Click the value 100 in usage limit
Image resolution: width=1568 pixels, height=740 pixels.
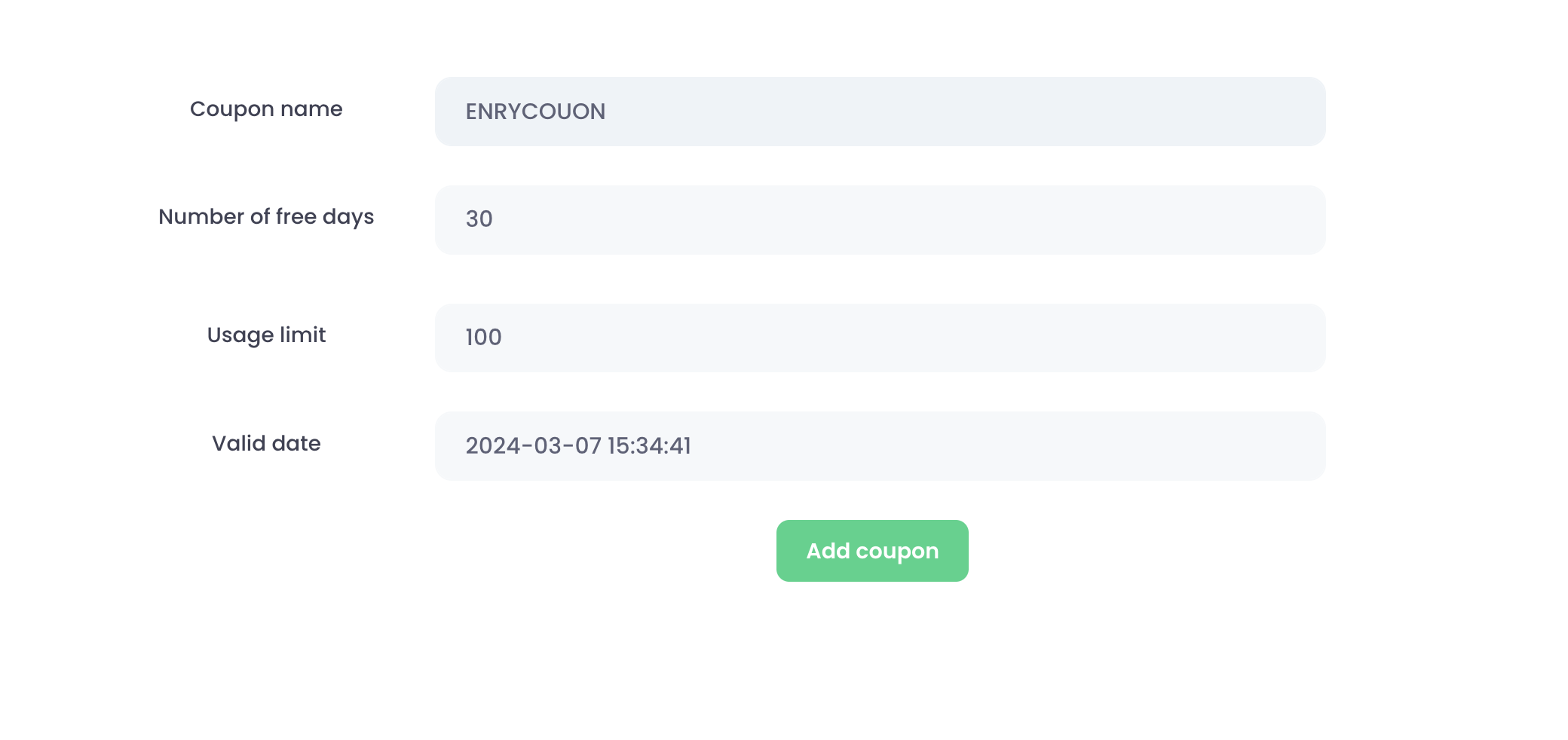[483, 337]
